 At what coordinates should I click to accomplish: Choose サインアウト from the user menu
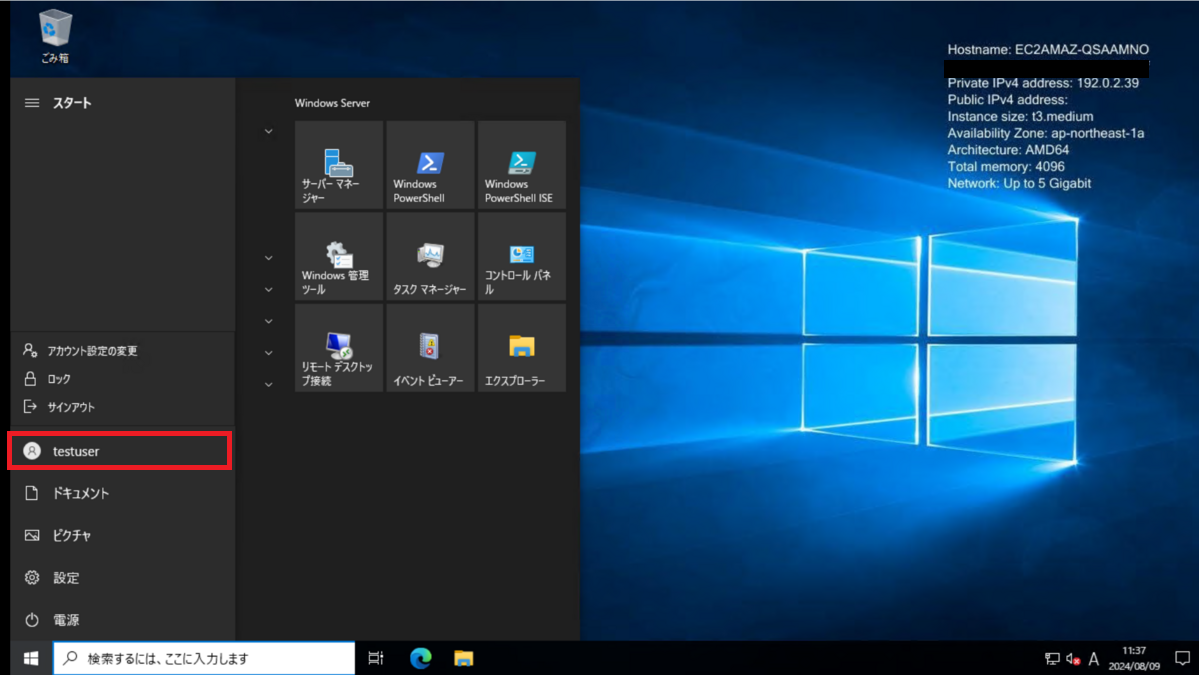tap(122, 407)
